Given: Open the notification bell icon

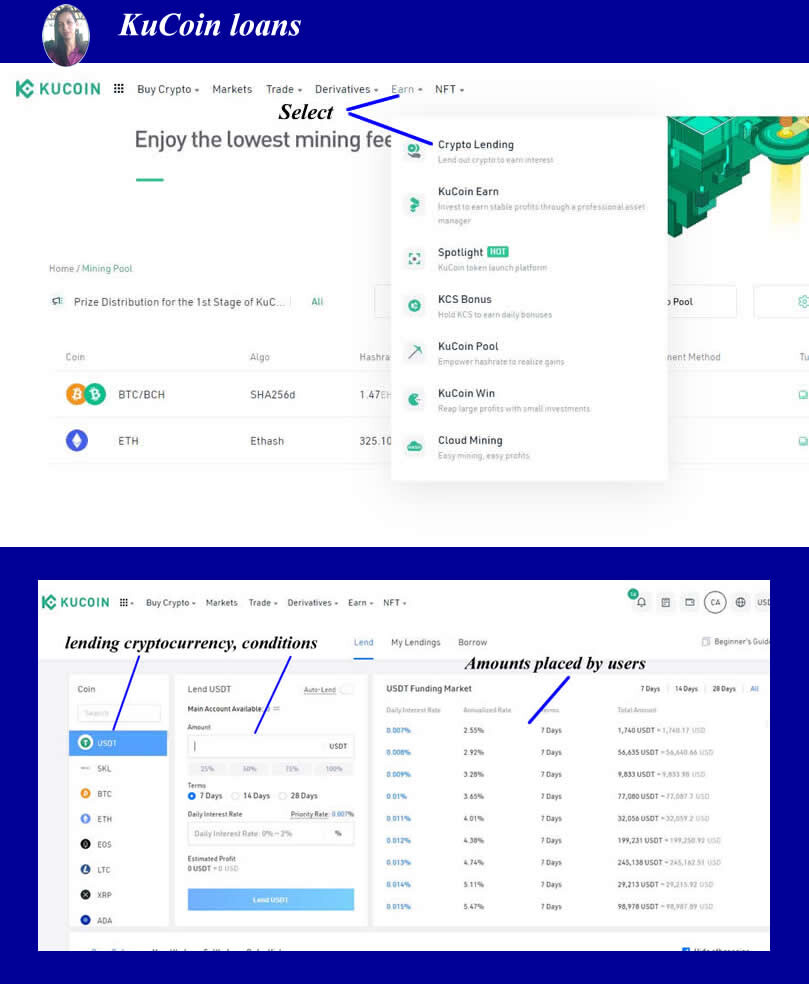Looking at the screenshot, I should click(x=641, y=602).
